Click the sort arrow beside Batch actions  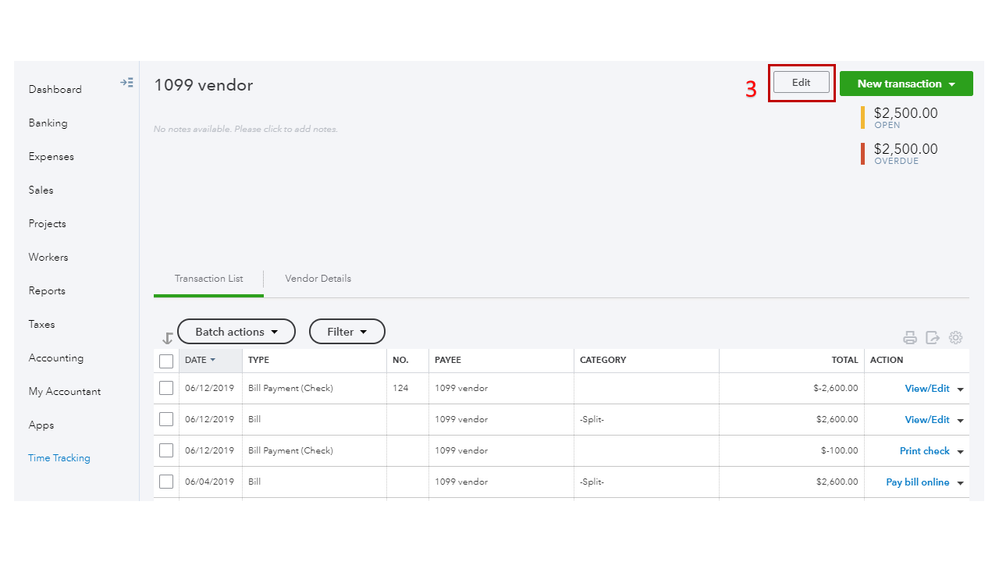tap(167, 339)
